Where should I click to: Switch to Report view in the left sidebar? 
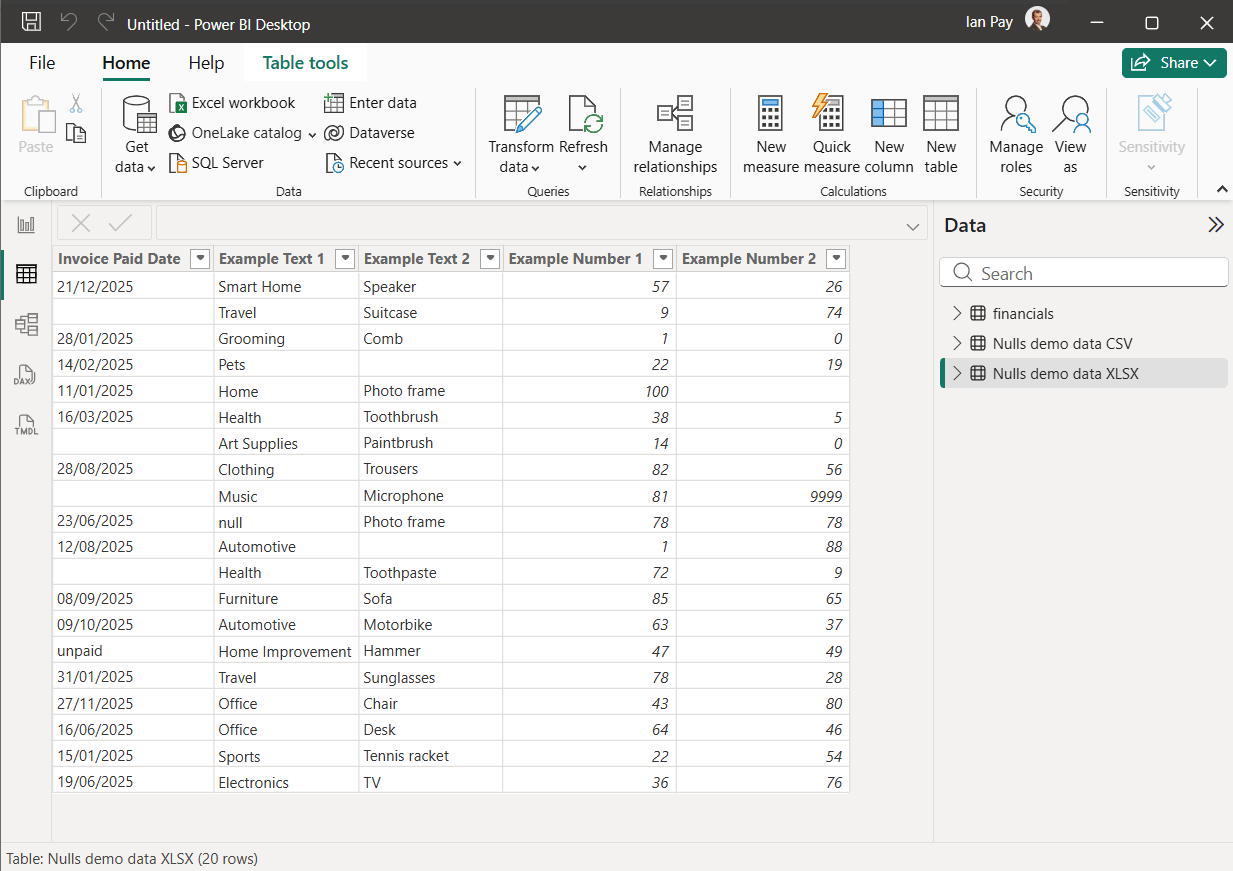click(26, 224)
